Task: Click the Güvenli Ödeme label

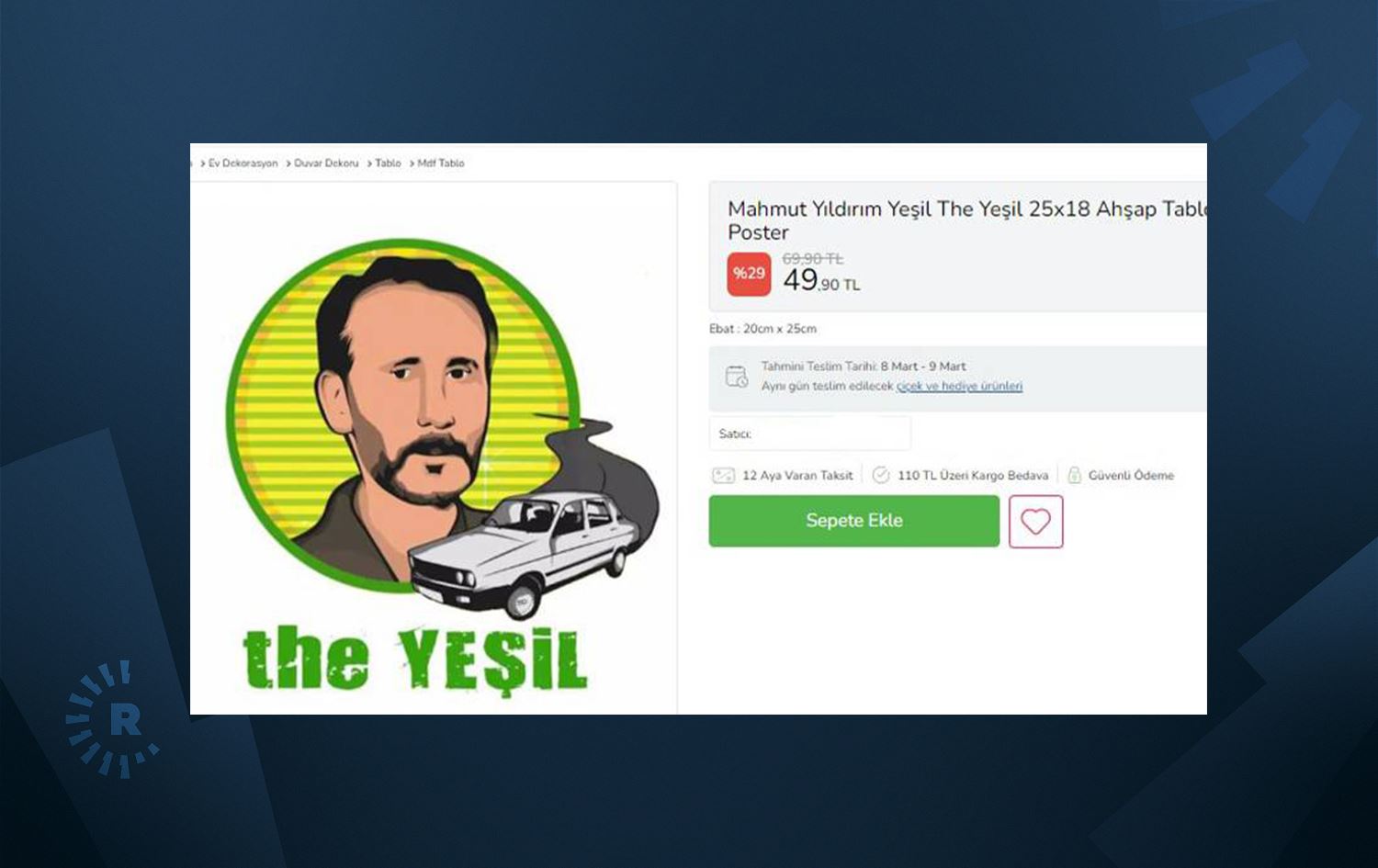Action: (x=1131, y=476)
